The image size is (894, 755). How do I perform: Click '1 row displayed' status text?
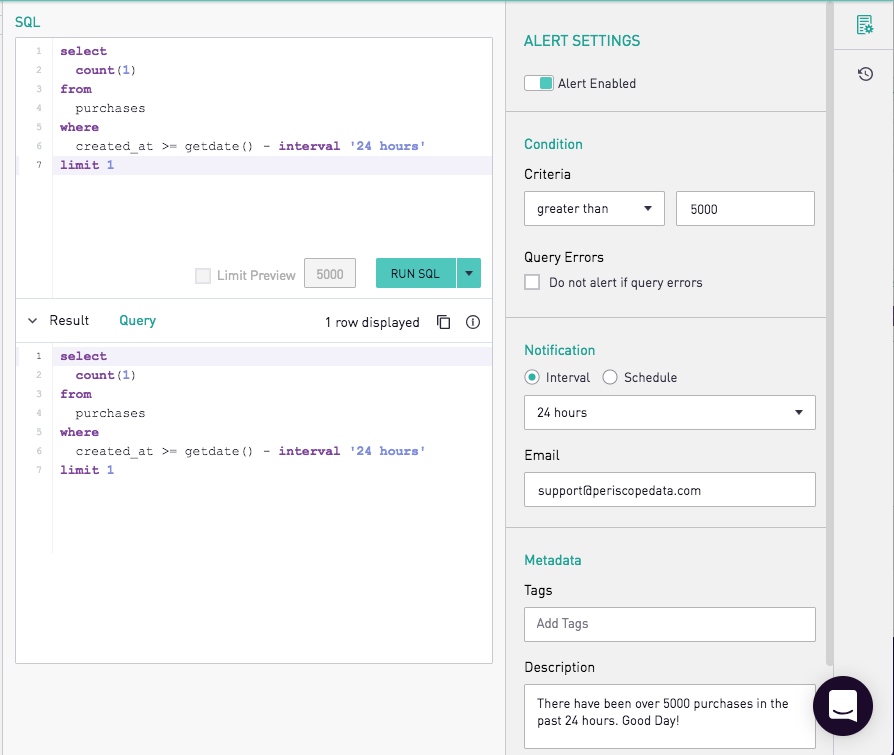point(372,322)
